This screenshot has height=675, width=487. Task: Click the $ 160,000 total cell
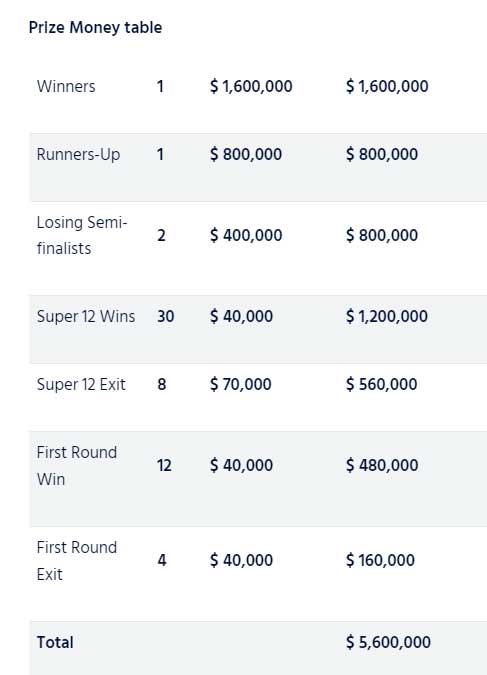point(380,560)
